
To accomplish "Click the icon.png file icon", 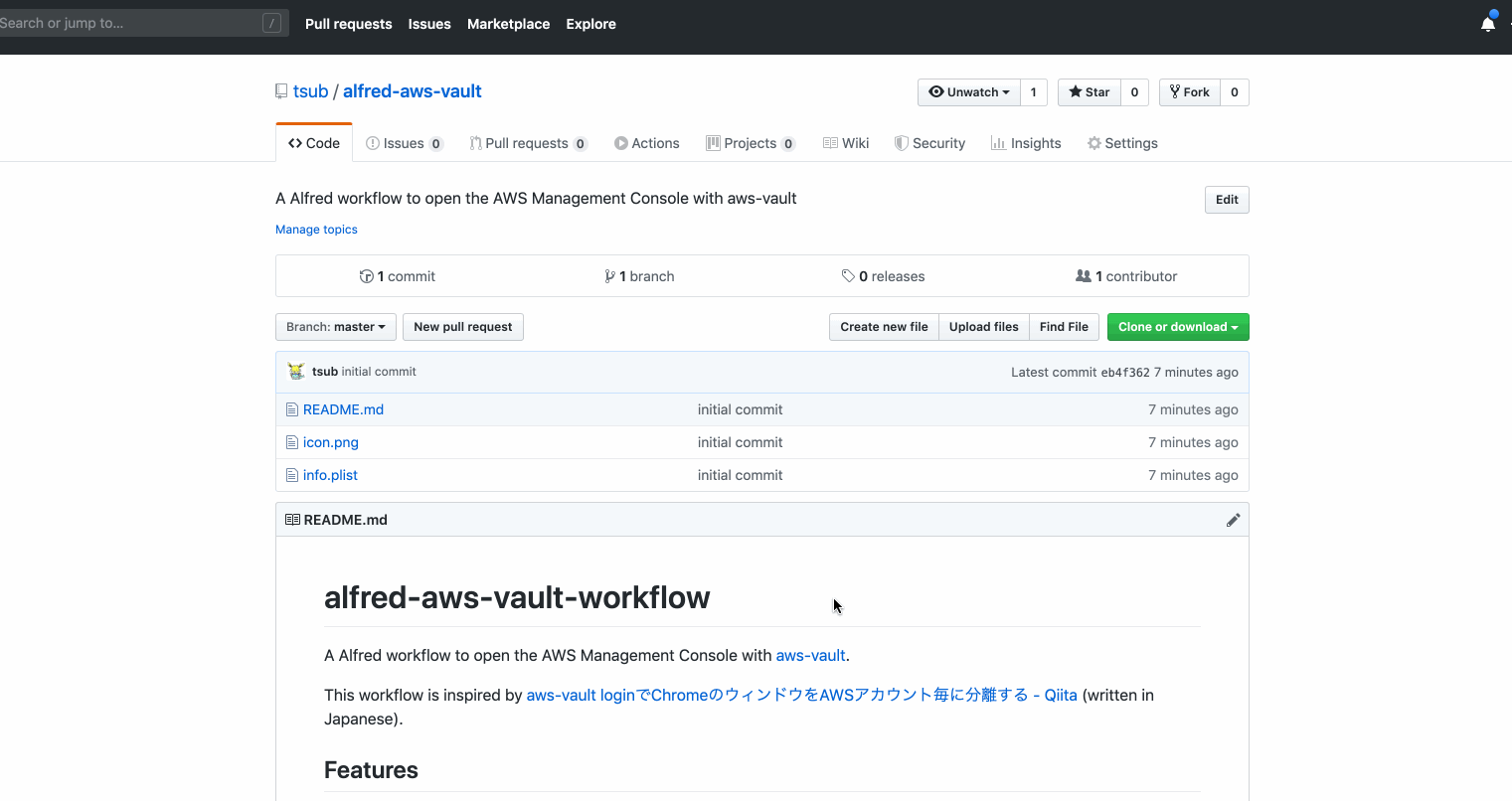I will coord(292,442).
